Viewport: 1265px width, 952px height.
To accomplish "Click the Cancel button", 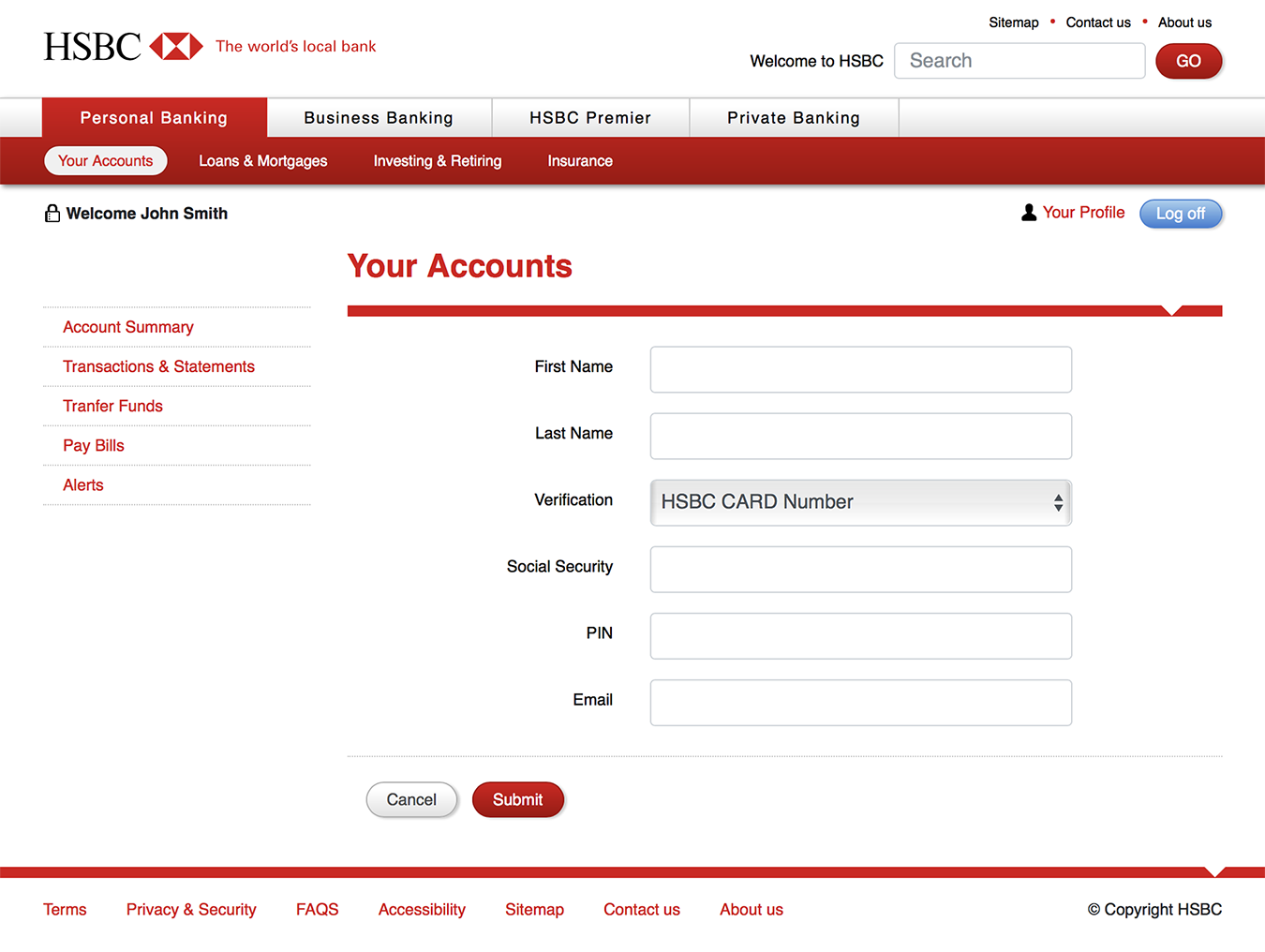I will 411,800.
